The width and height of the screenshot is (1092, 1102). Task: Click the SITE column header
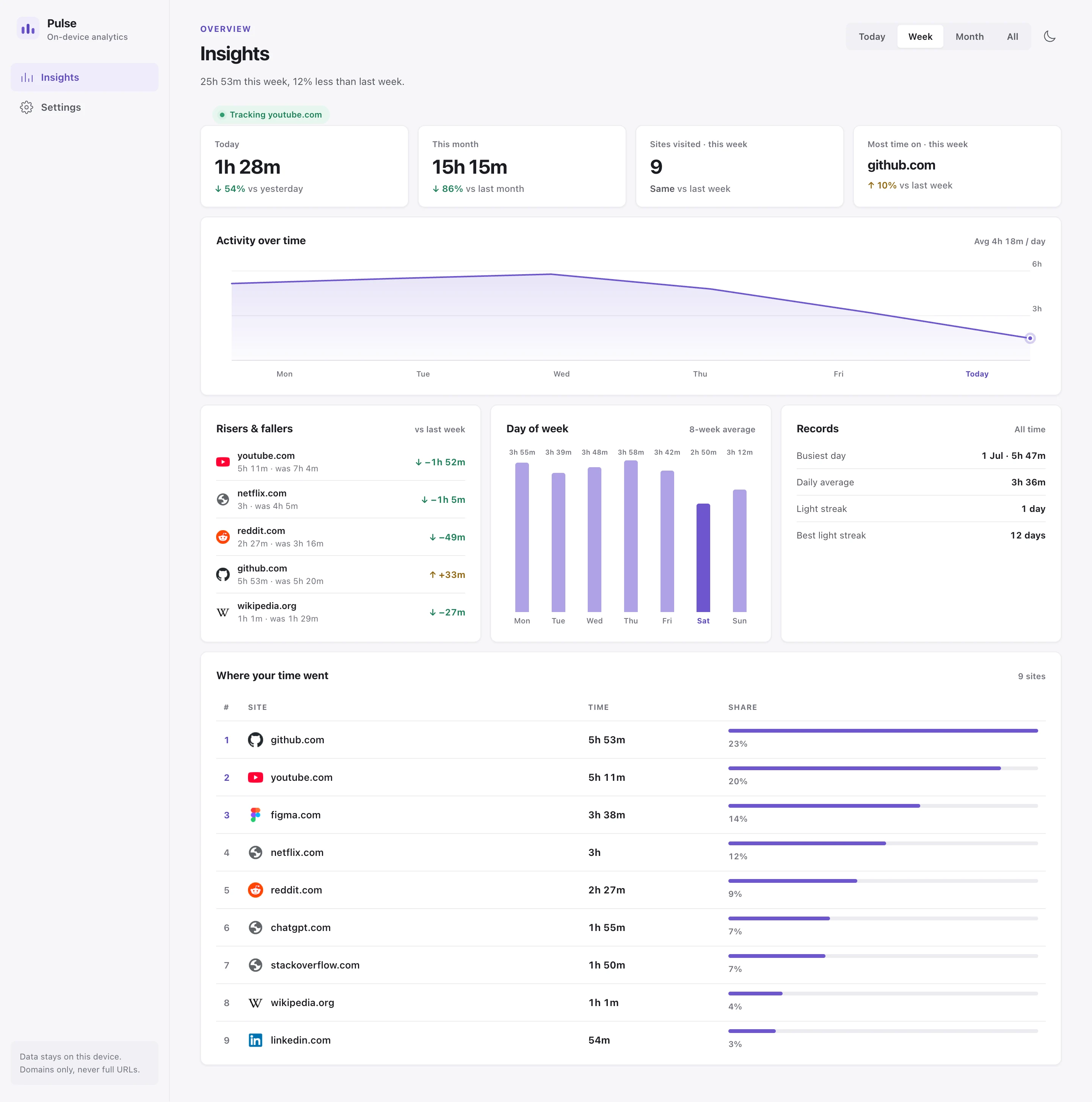pos(257,707)
